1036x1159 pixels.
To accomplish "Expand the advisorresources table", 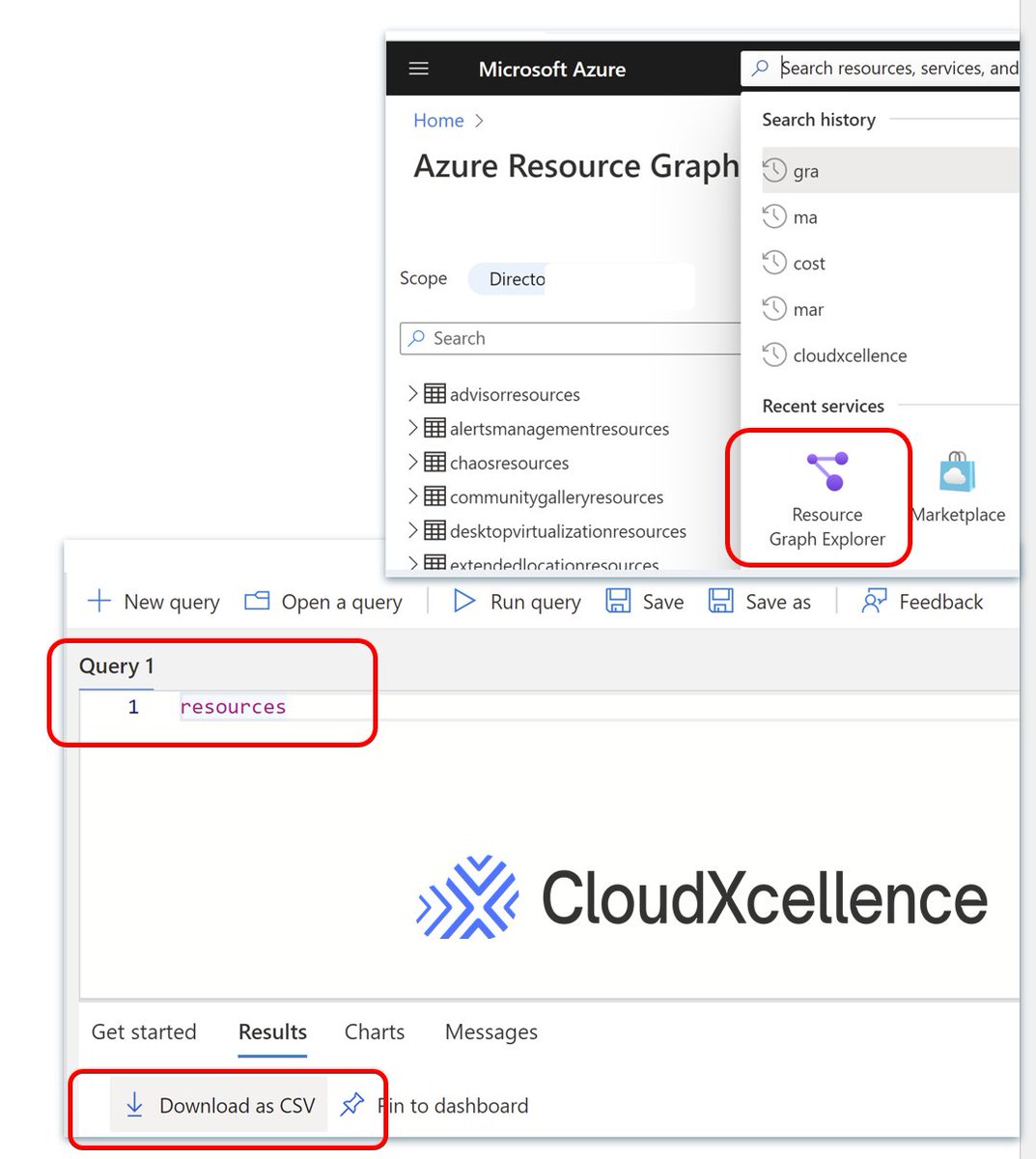I will pyautogui.click(x=413, y=393).
